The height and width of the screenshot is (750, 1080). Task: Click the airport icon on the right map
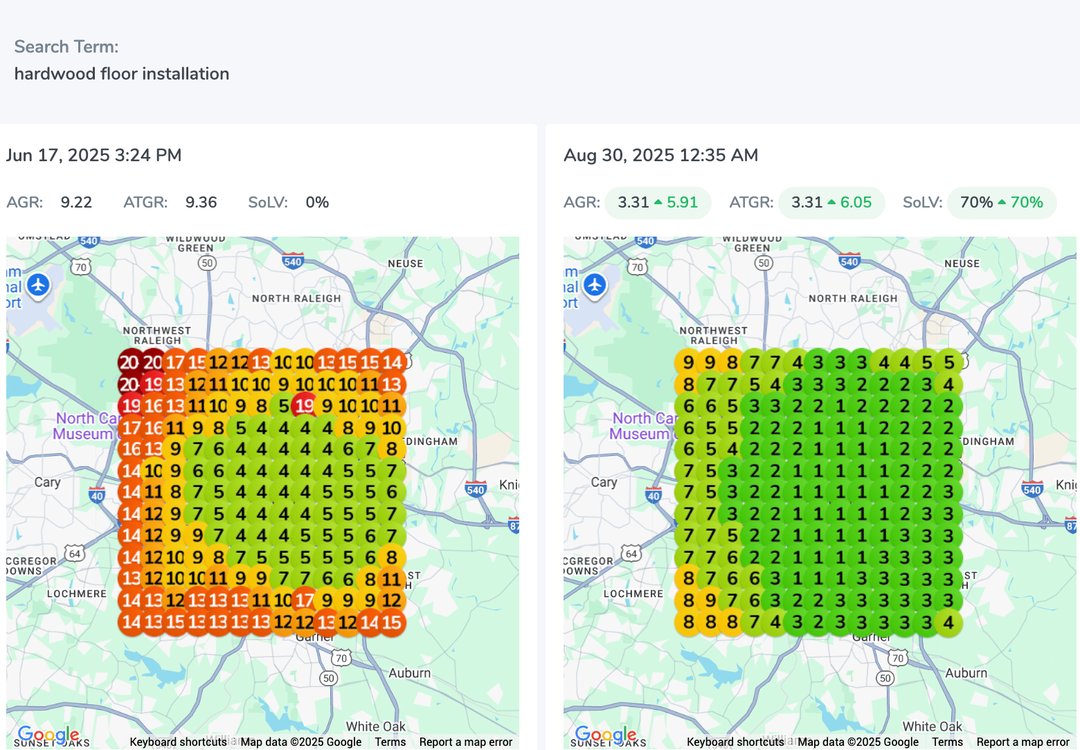pos(596,285)
